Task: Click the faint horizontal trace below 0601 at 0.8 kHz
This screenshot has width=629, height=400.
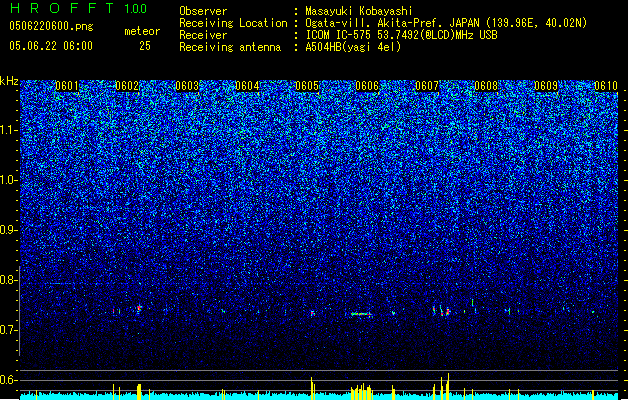Action: coord(61,284)
